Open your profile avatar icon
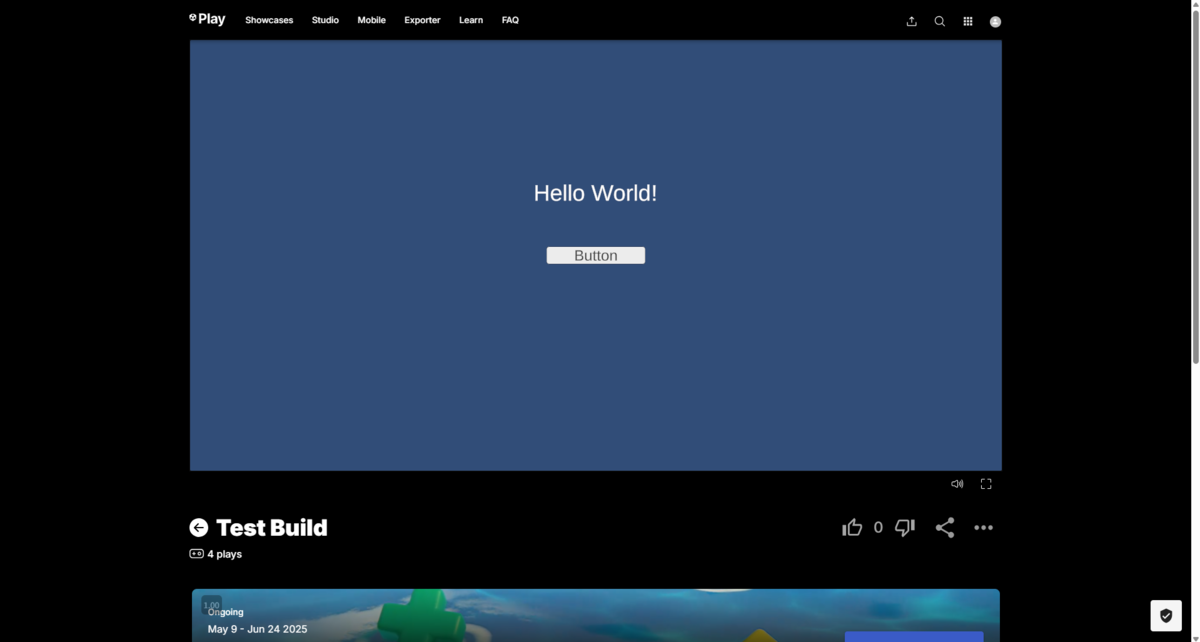Viewport: 1200px width, 642px height. click(x=995, y=21)
